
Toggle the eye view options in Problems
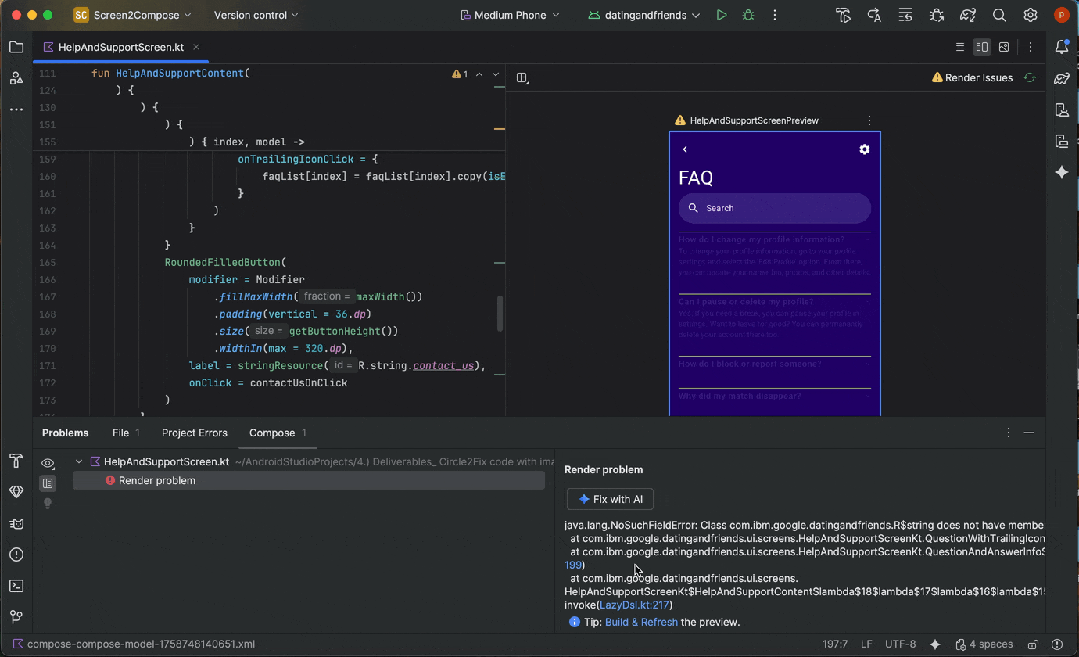pyautogui.click(x=47, y=463)
